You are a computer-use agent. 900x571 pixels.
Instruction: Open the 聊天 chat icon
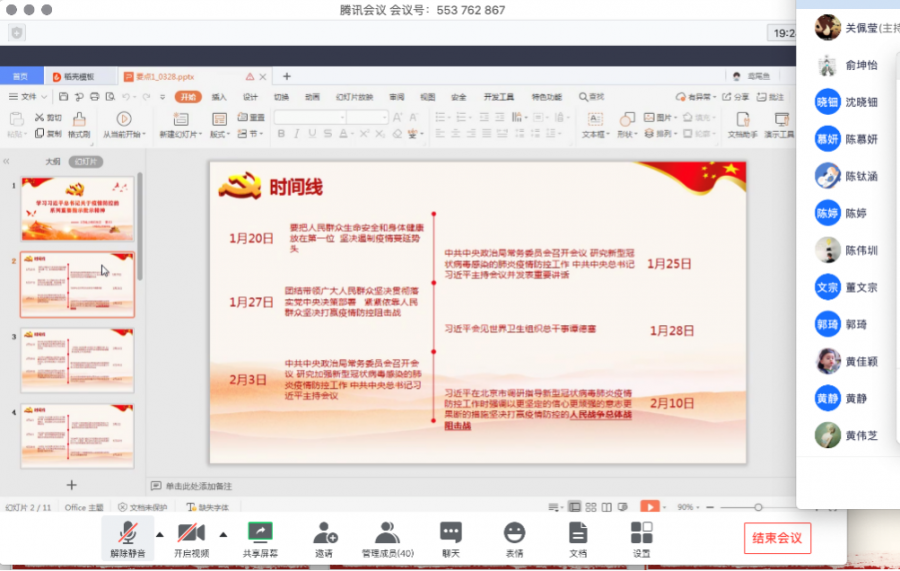451,538
